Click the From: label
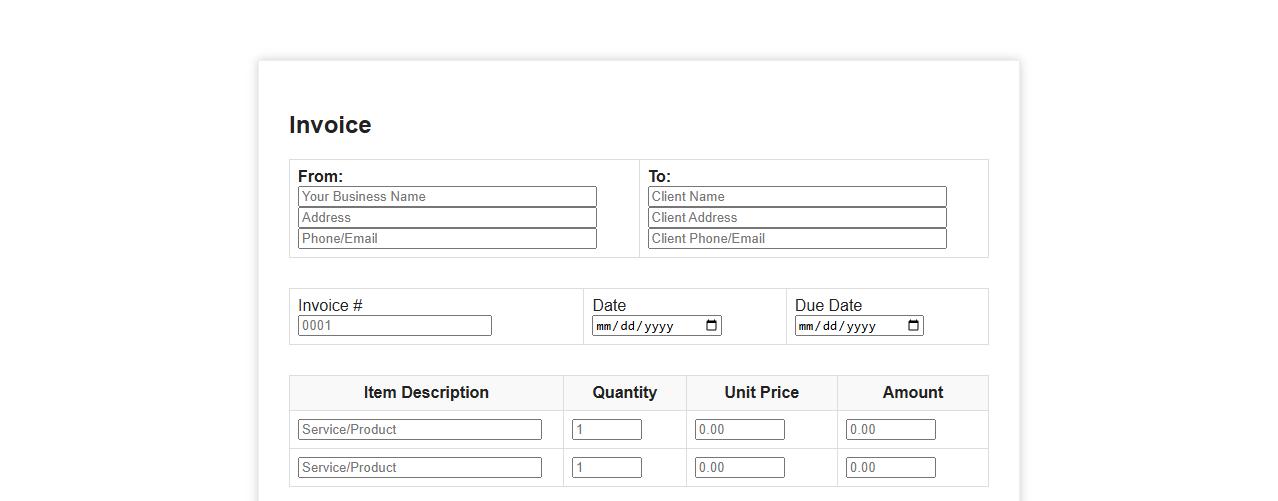 pyautogui.click(x=320, y=176)
